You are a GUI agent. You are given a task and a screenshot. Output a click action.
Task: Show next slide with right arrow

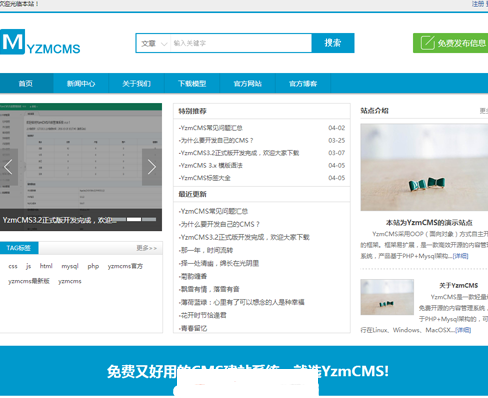[152, 167]
